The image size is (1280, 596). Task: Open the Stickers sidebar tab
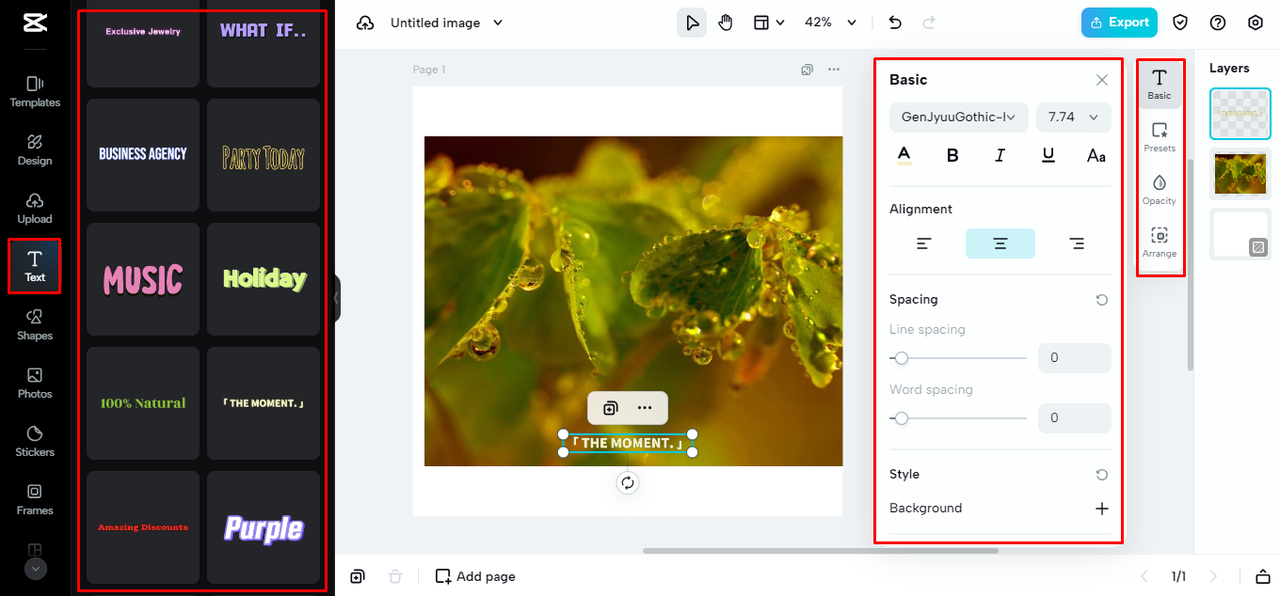pyautogui.click(x=35, y=441)
